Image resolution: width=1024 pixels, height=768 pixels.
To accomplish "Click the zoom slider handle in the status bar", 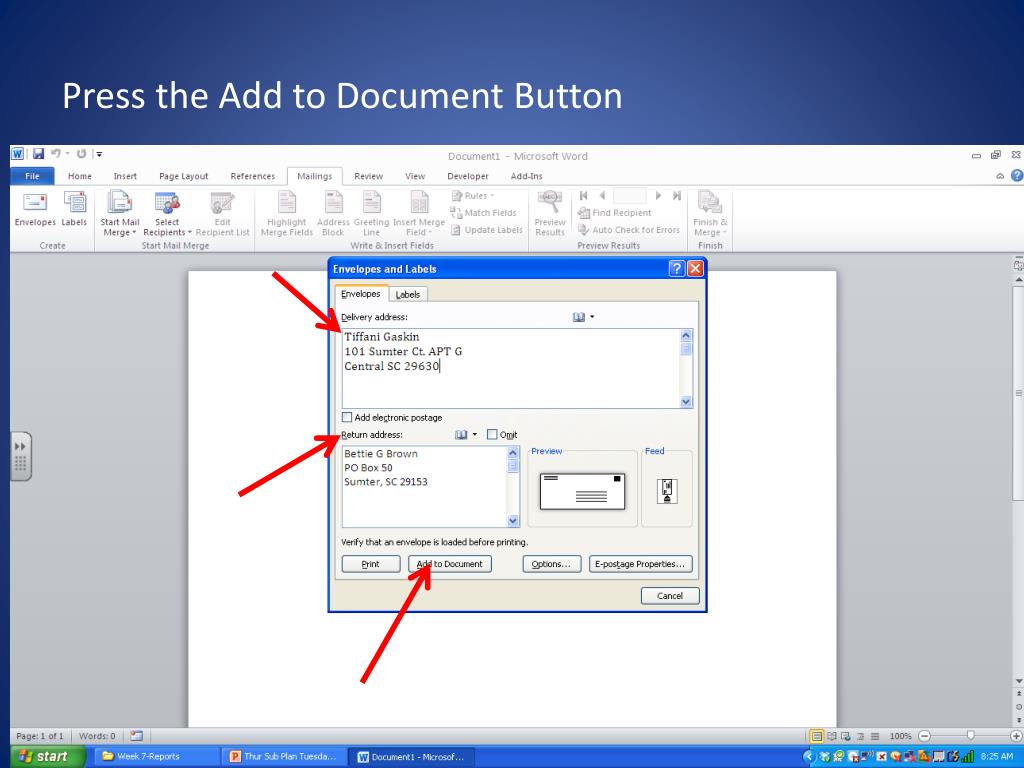I will pos(970,736).
